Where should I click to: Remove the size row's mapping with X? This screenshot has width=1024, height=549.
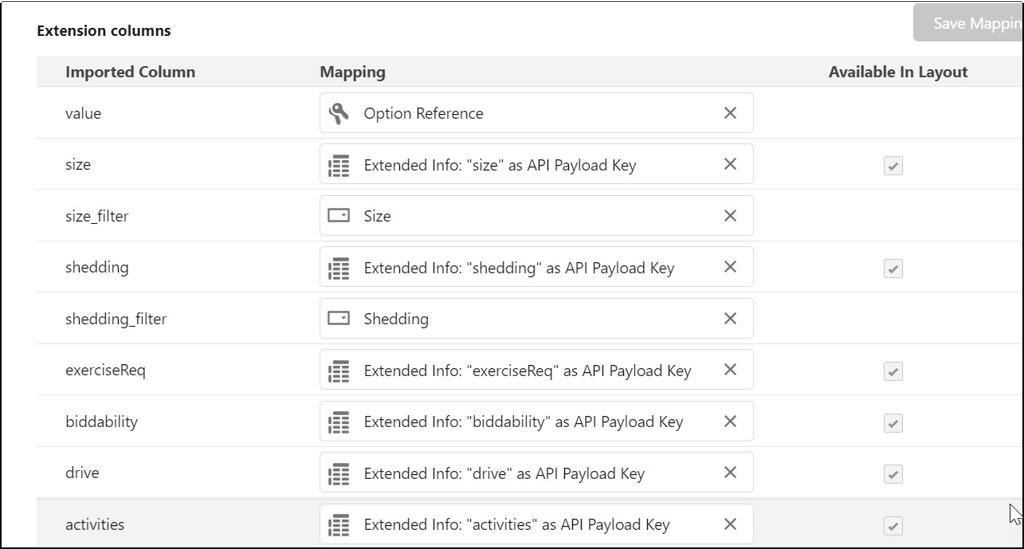pyautogui.click(x=730, y=164)
